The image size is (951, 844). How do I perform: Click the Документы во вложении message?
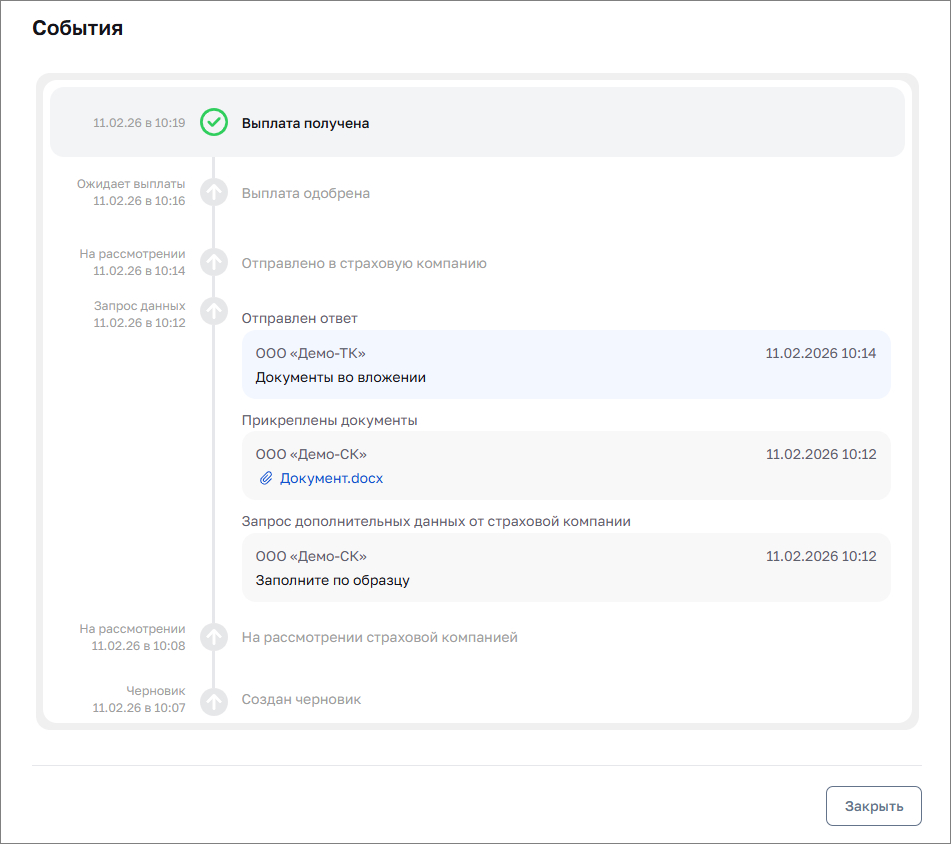coord(340,378)
